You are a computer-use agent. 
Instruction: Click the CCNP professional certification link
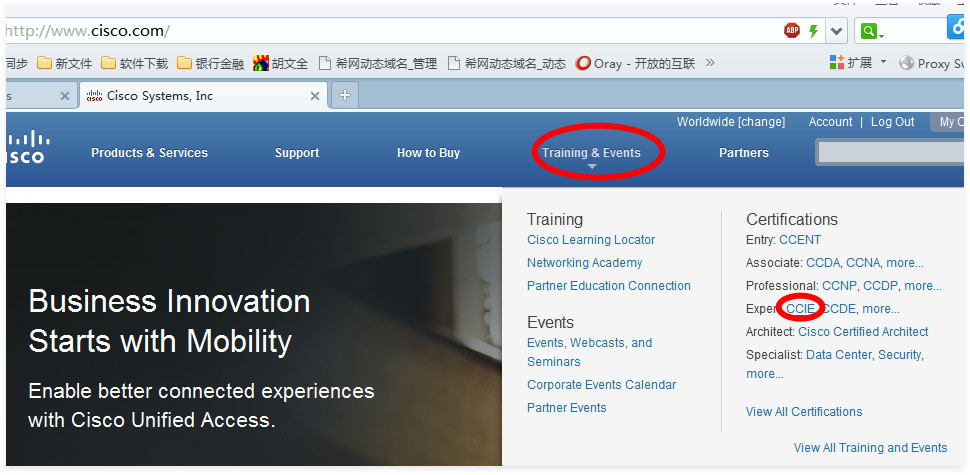[x=839, y=286]
